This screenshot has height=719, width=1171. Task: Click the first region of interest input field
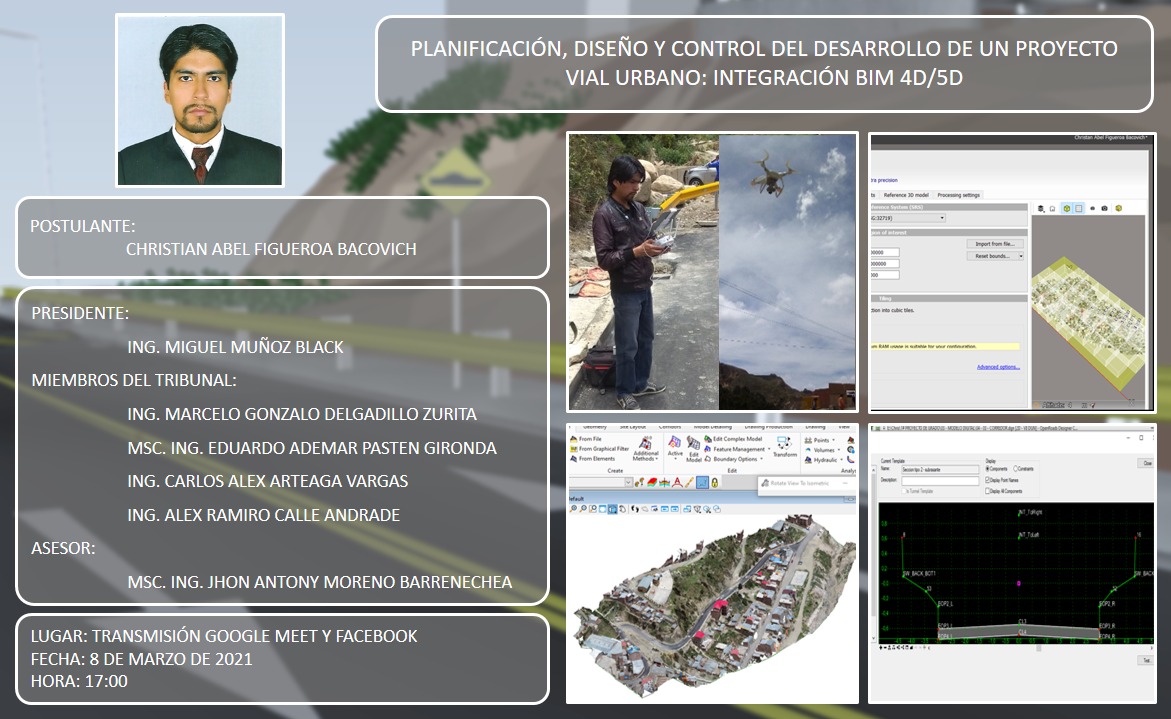coord(884,252)
